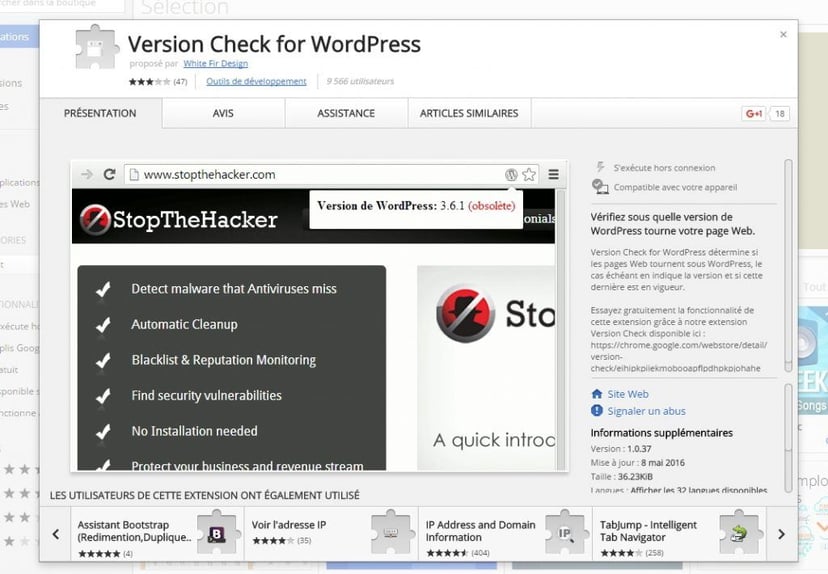Click the bookmark star in address bar
The image size is (828, 574).
pyautogui.click(x=529, y=174)
